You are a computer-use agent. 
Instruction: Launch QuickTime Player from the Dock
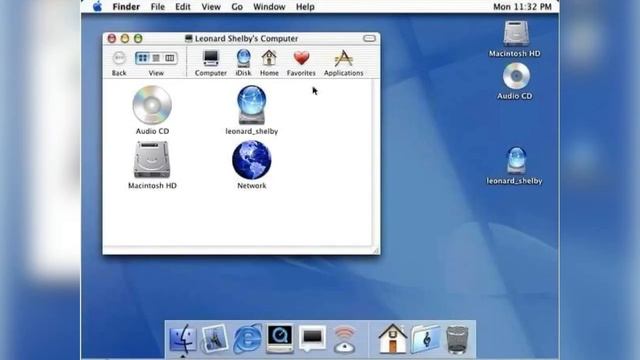pyautogui.click(x=280, y=338)
